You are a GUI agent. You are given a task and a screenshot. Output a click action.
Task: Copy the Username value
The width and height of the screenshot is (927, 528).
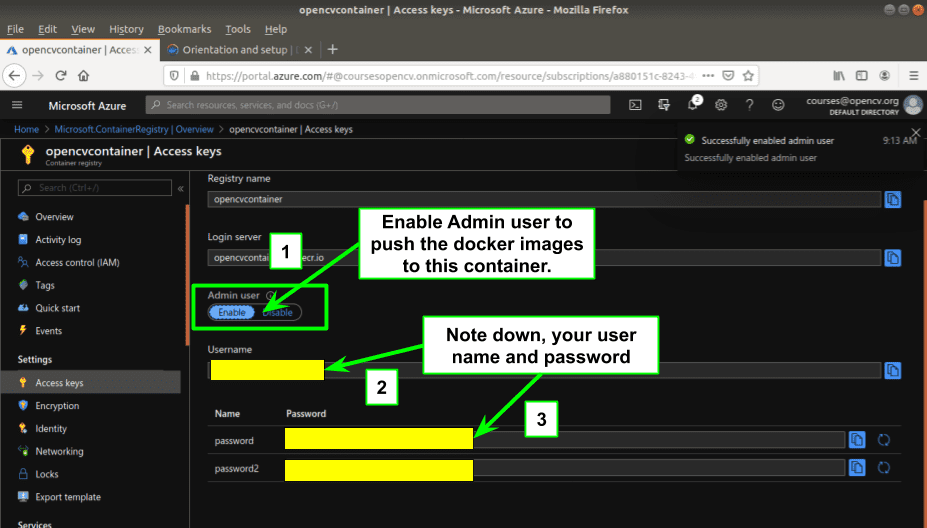[x=892, y=371]
